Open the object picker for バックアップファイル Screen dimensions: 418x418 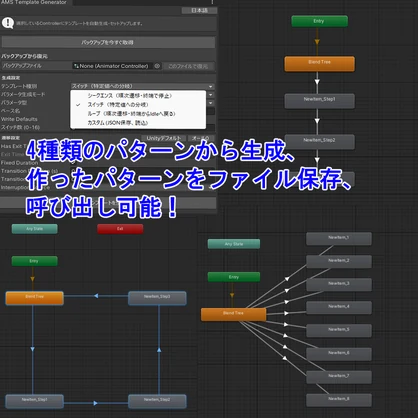pos(157,66)
